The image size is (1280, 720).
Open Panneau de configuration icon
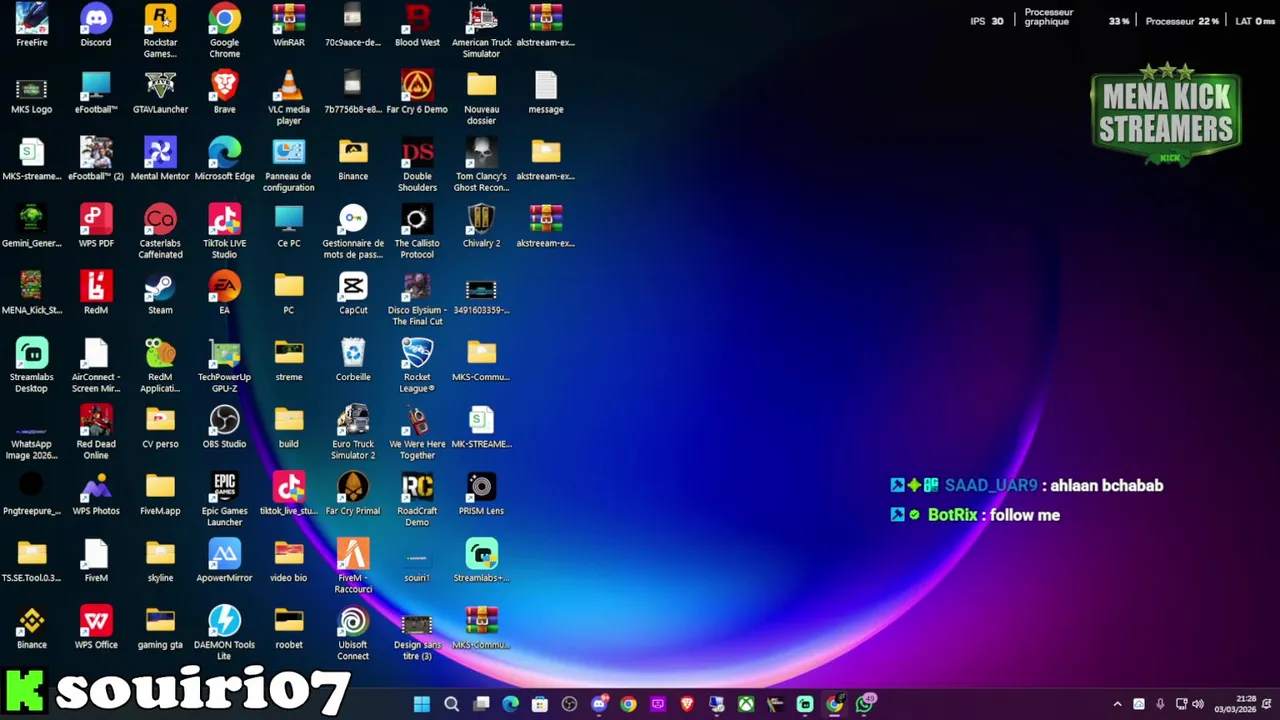pos(289,164)
